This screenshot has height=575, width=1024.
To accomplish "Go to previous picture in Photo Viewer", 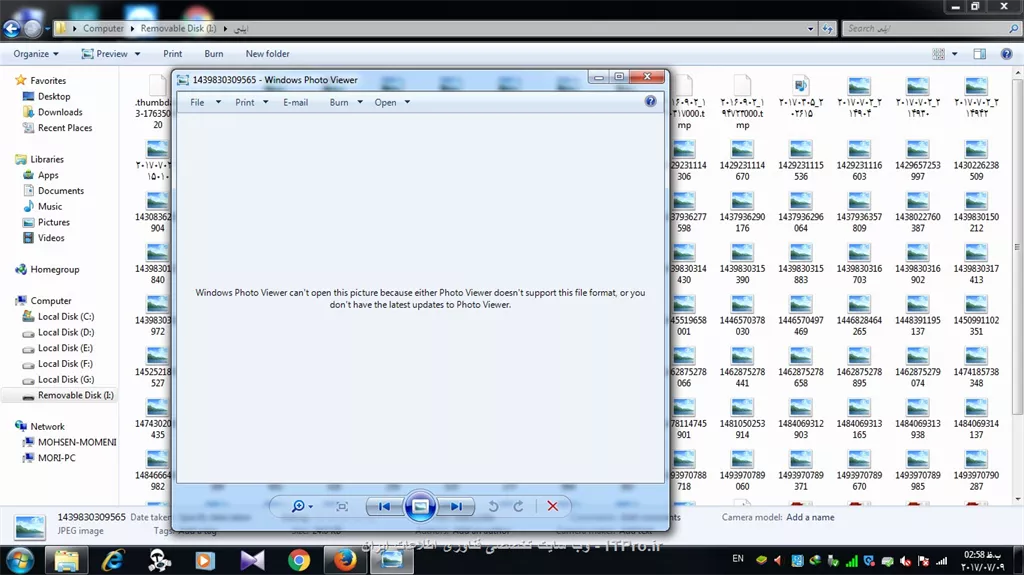I will (x=384, y=506).
